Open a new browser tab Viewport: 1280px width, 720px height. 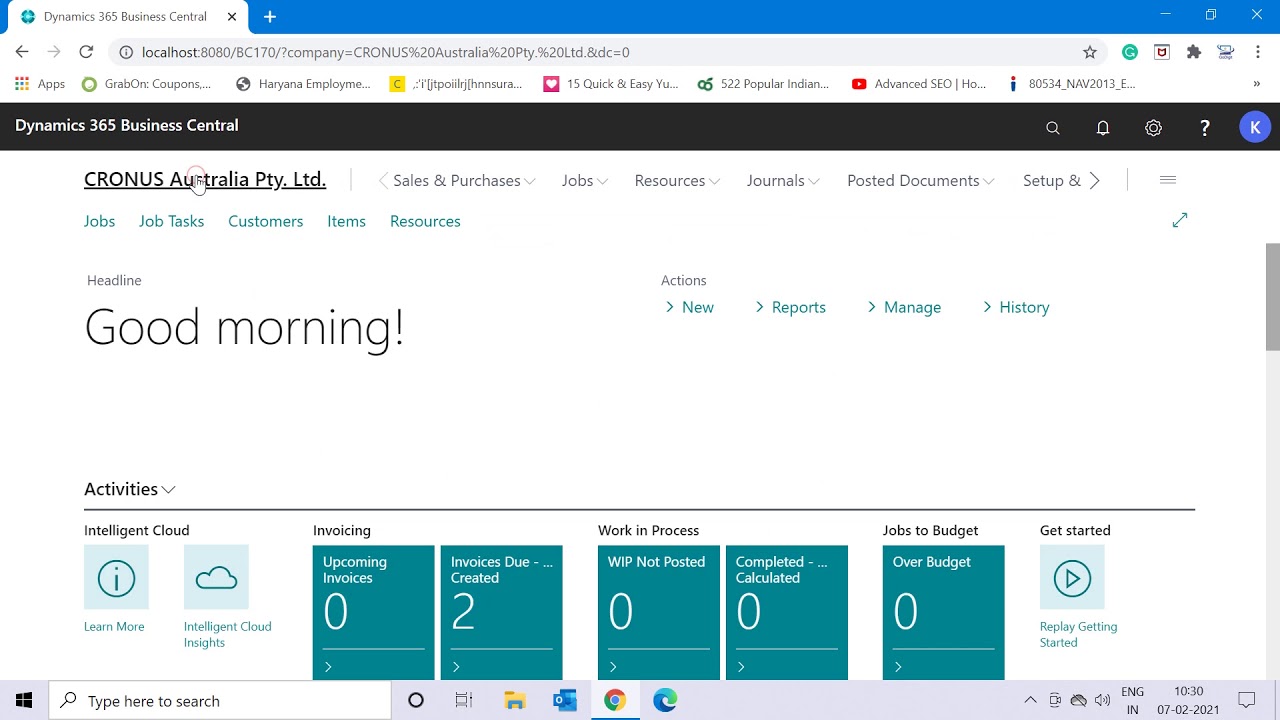(x=270, y=17)
